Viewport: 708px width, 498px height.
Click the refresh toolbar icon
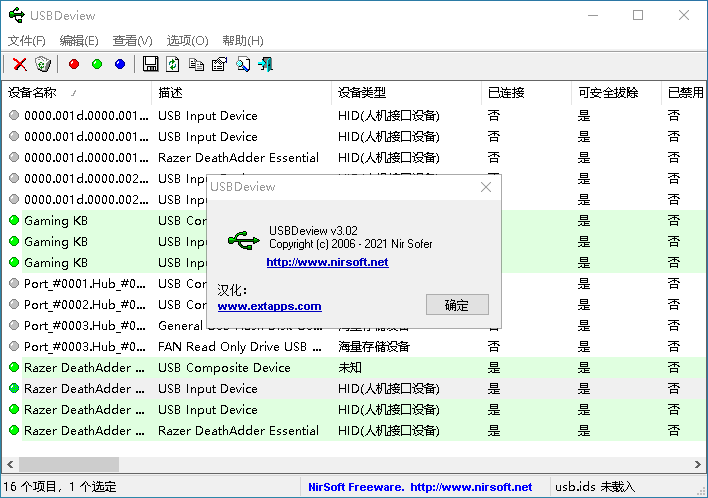(172, 64)
